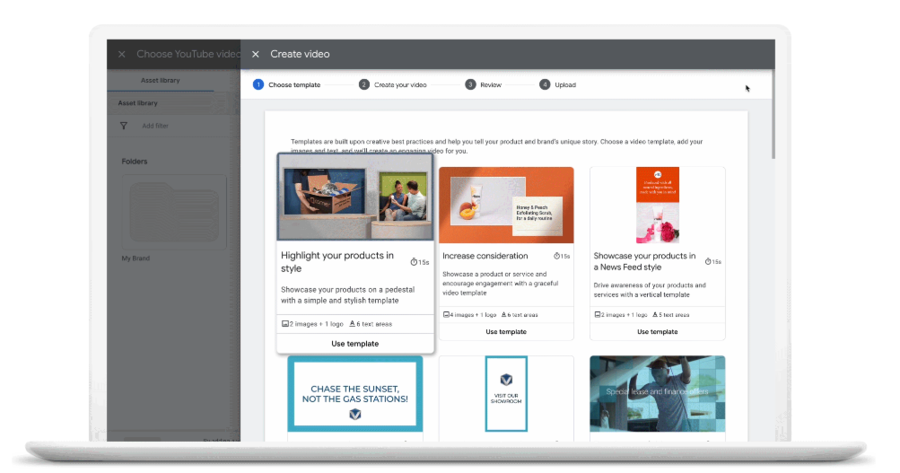Select the Visit Our Showroom vertical thumbnail
This screenshot has height=473, width=900.
tap(506, 394)
